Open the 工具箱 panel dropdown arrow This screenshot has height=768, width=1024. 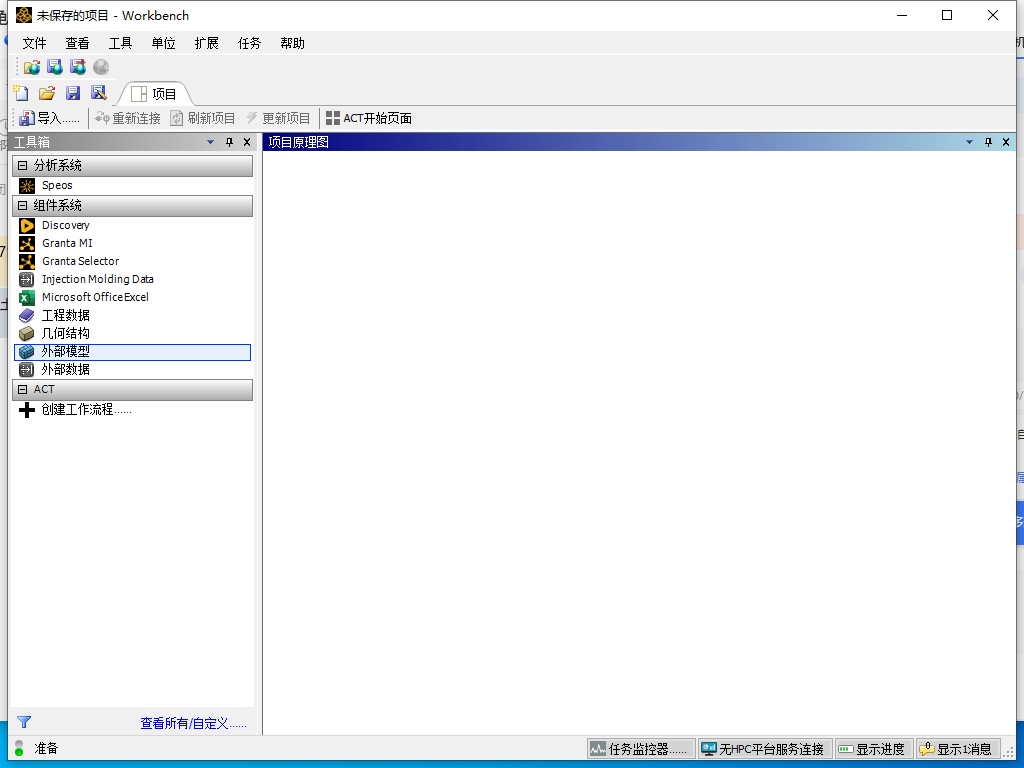coord(210,142)
